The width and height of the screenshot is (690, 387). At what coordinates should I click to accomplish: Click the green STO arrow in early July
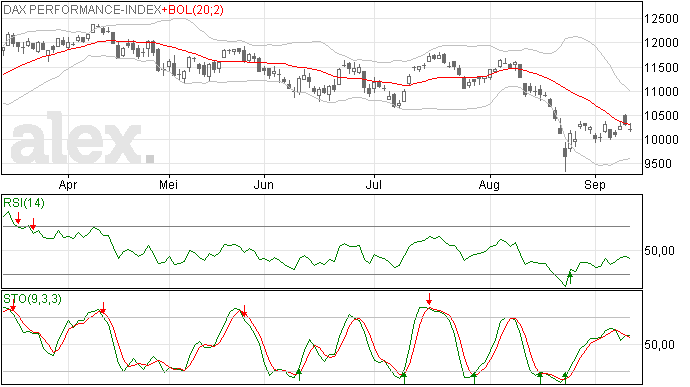coord(404,378)
